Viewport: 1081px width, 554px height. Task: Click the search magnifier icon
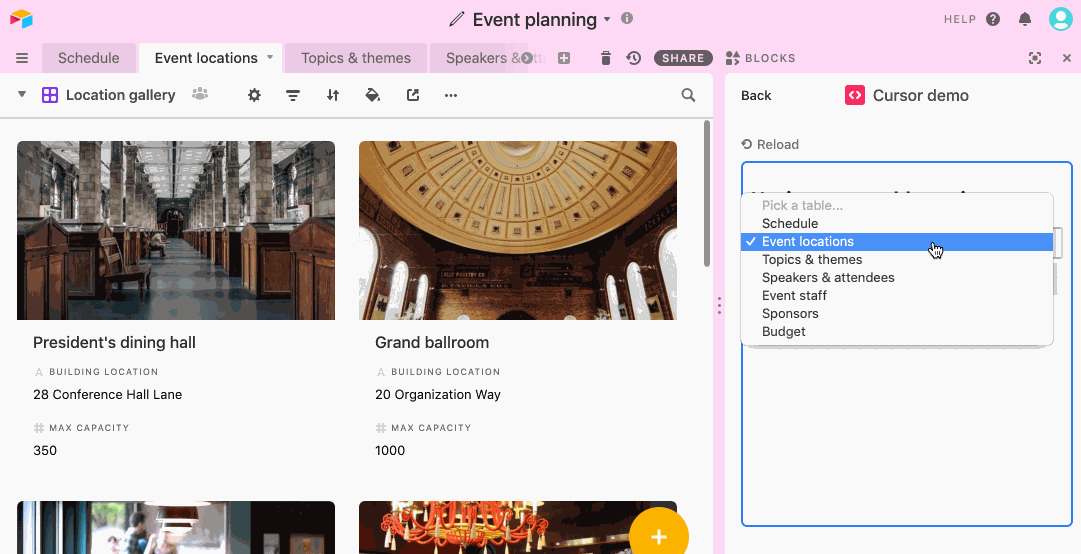tap(688, 95)
